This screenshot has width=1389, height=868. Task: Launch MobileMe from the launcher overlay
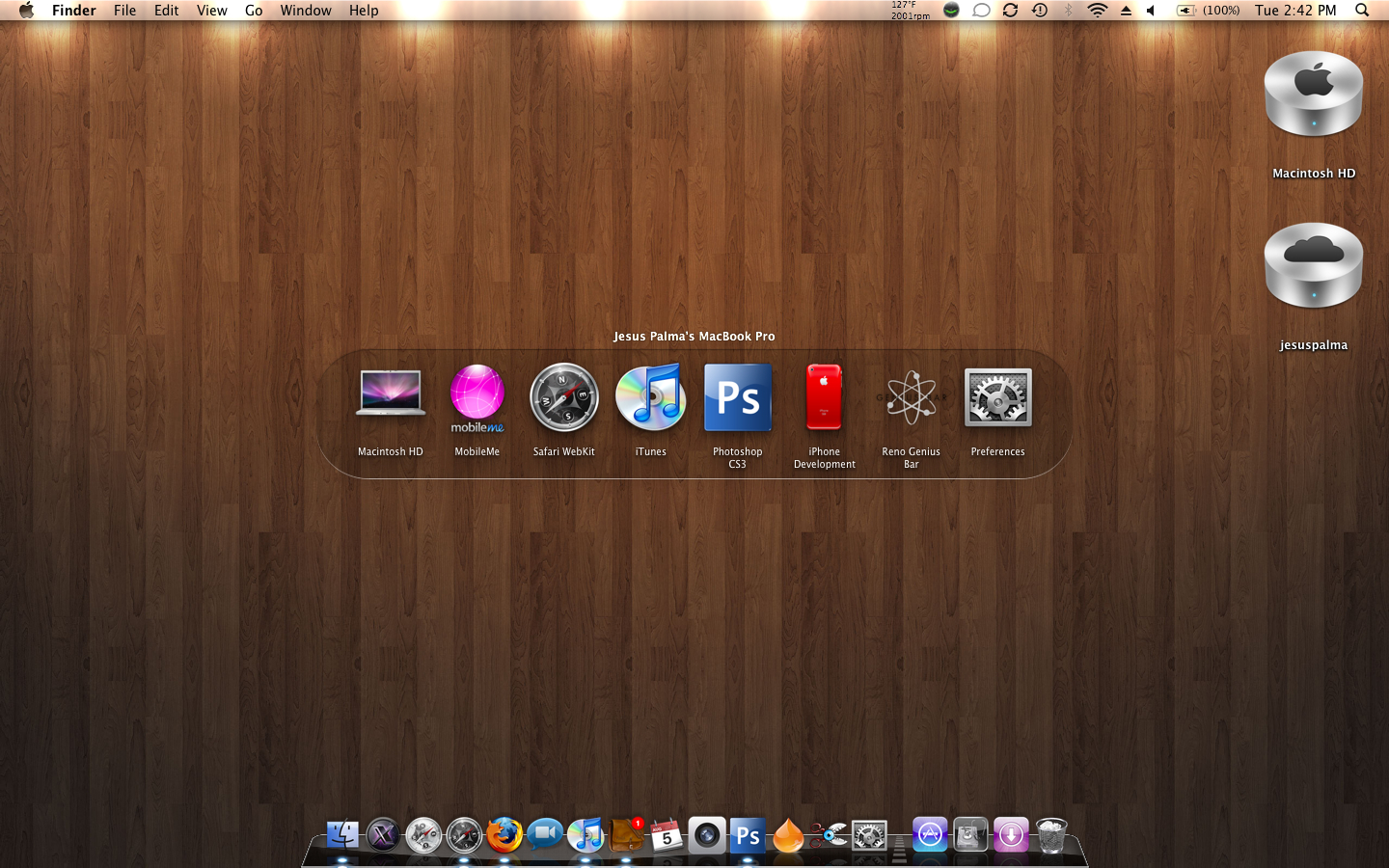[477, 398]
